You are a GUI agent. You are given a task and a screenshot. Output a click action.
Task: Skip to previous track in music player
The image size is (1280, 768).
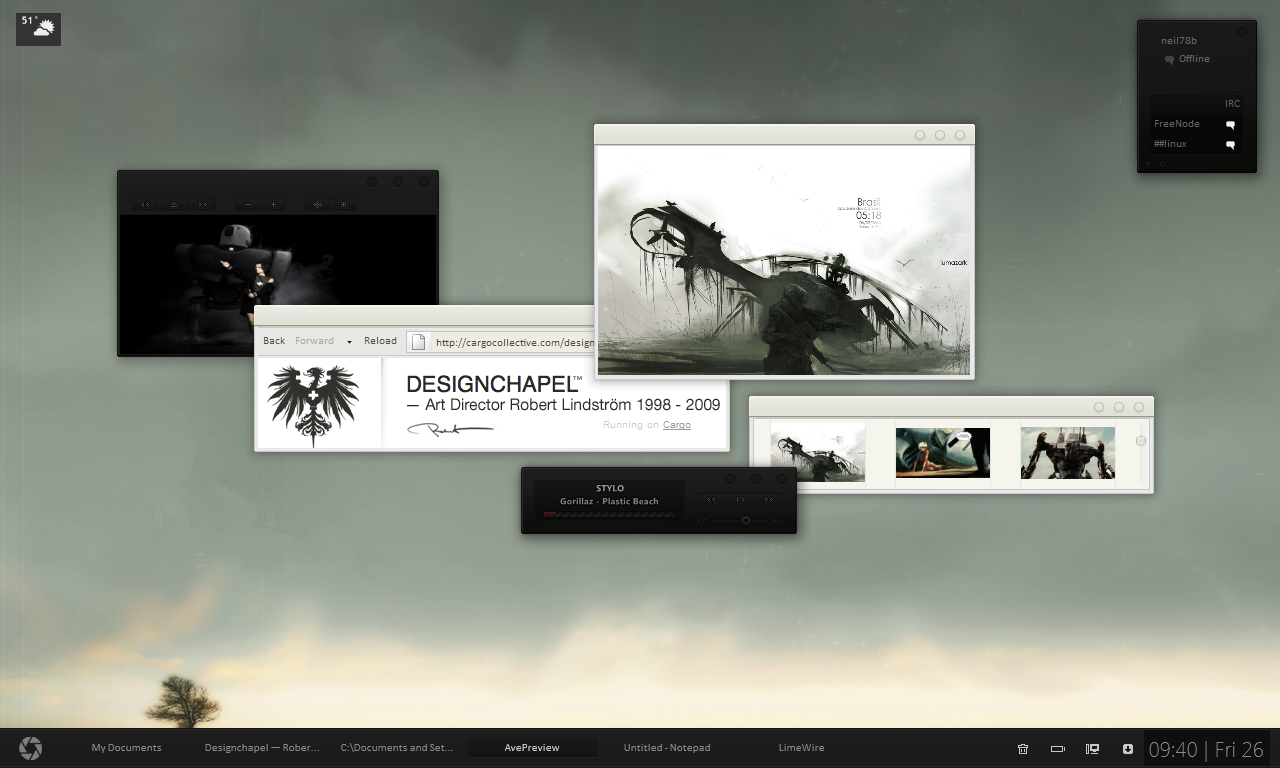[711, 499]
